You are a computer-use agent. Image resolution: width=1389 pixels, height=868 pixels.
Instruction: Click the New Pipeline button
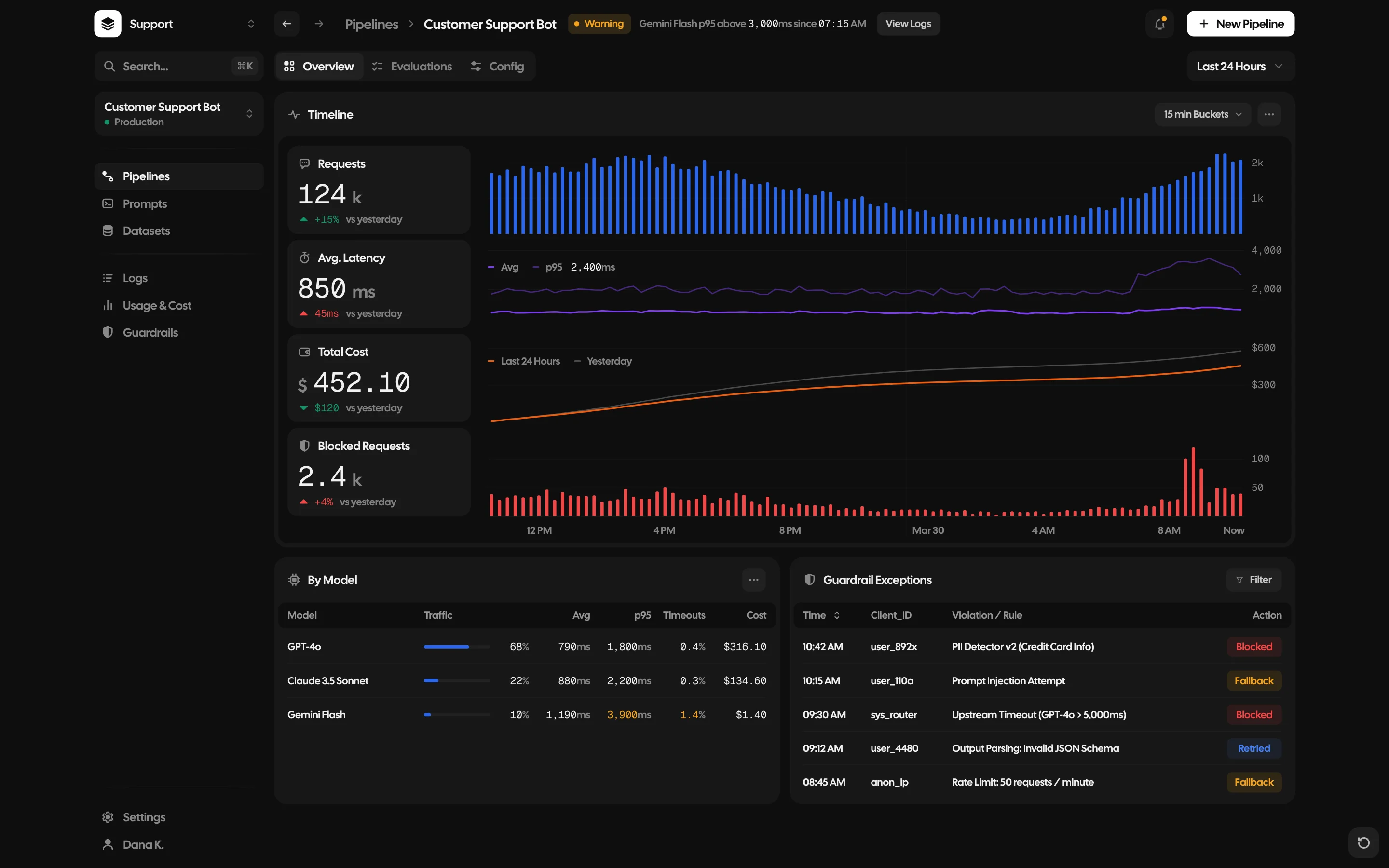(x=1240, y=24)
